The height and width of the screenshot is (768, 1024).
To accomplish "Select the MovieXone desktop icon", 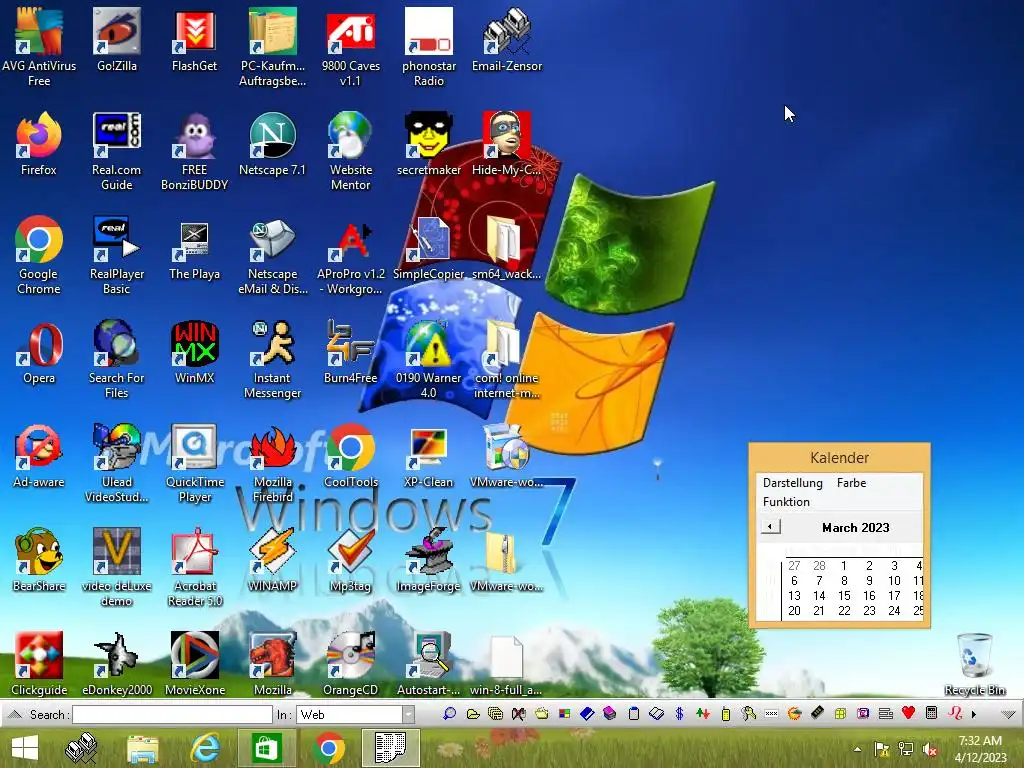I will point(195,664).
